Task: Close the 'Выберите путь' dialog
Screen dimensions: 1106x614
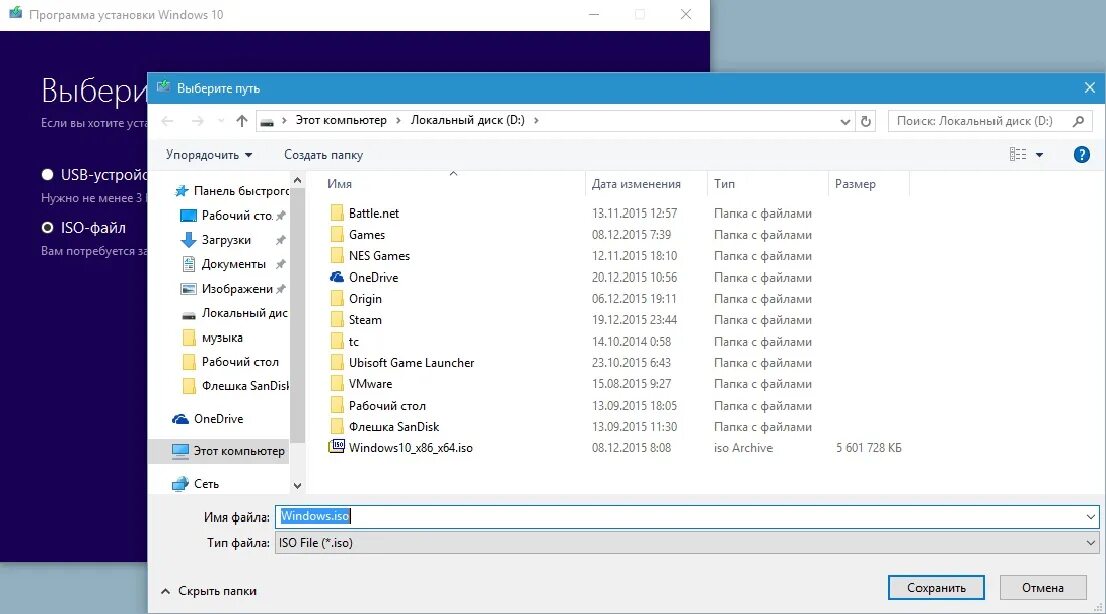Action: [x=1090, y=88]
